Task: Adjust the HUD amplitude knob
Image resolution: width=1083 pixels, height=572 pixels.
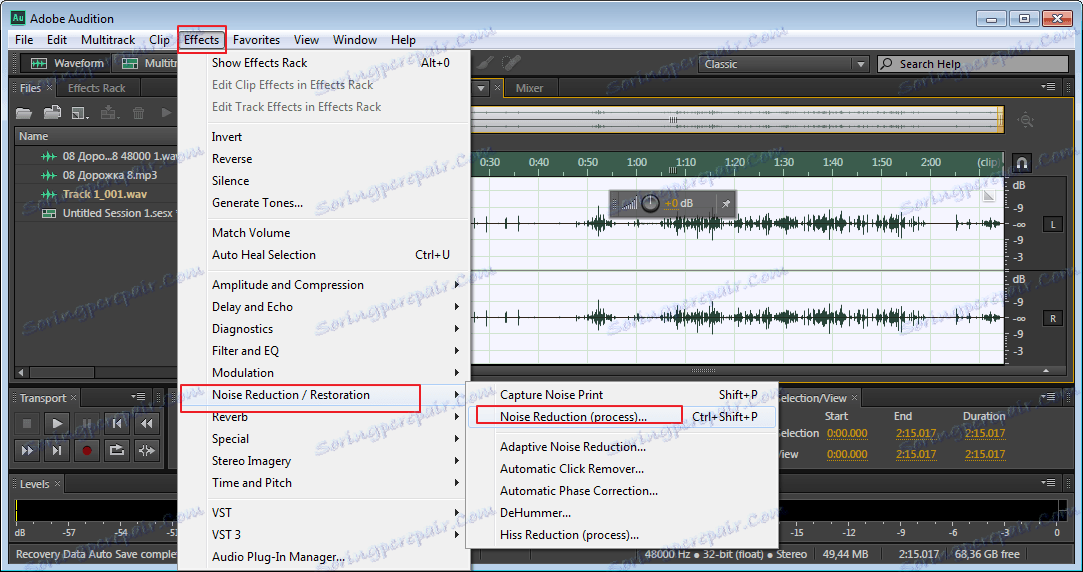Action: (x=651, y=203)
